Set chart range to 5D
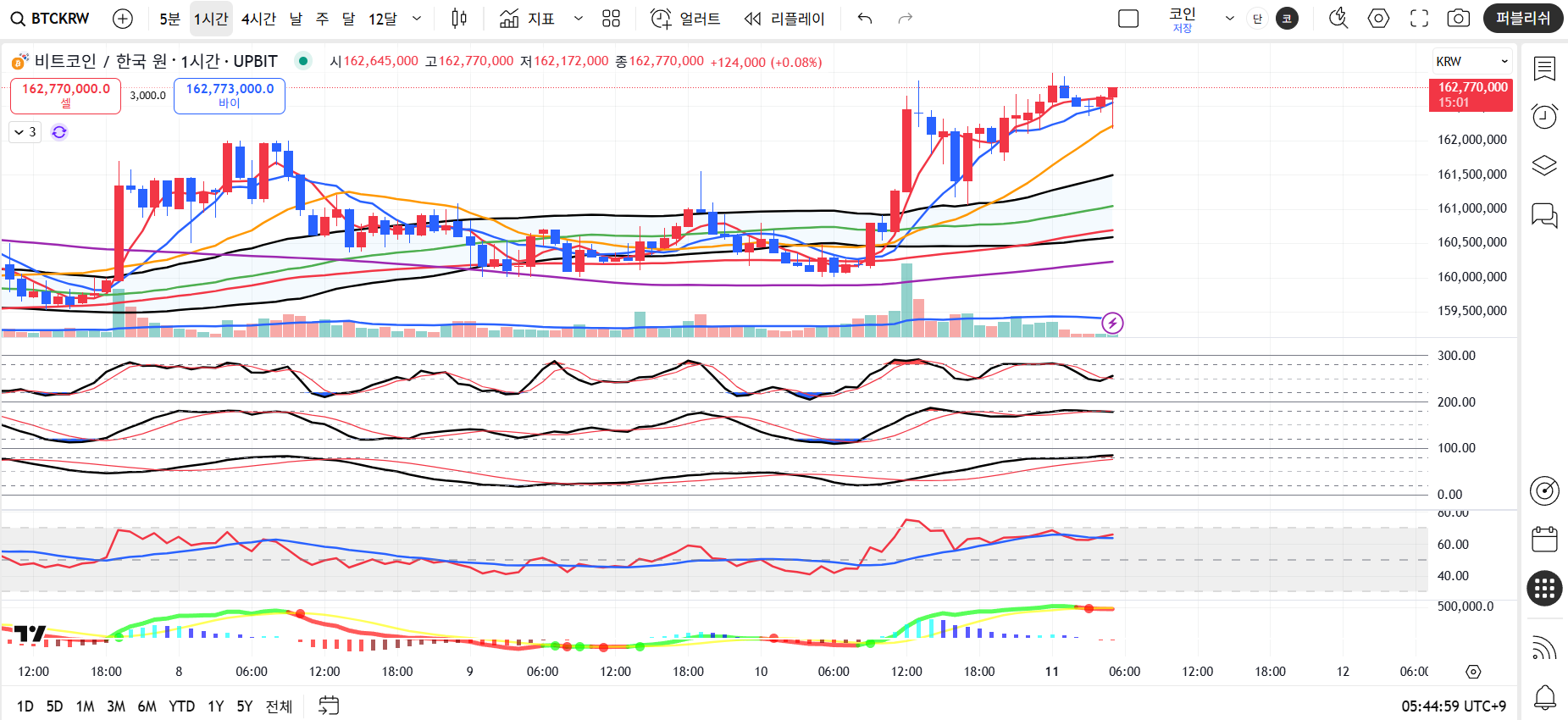 click(x=54, y=706)
